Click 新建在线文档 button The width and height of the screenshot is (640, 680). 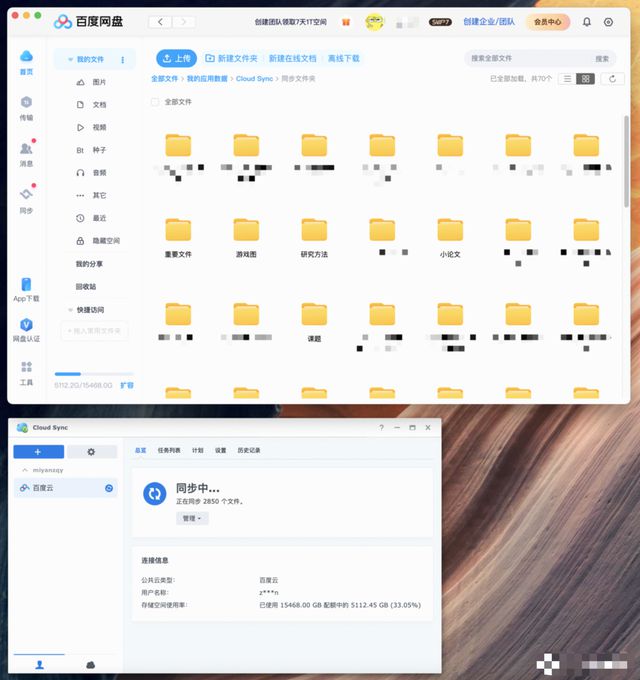(x=292, y=58)
